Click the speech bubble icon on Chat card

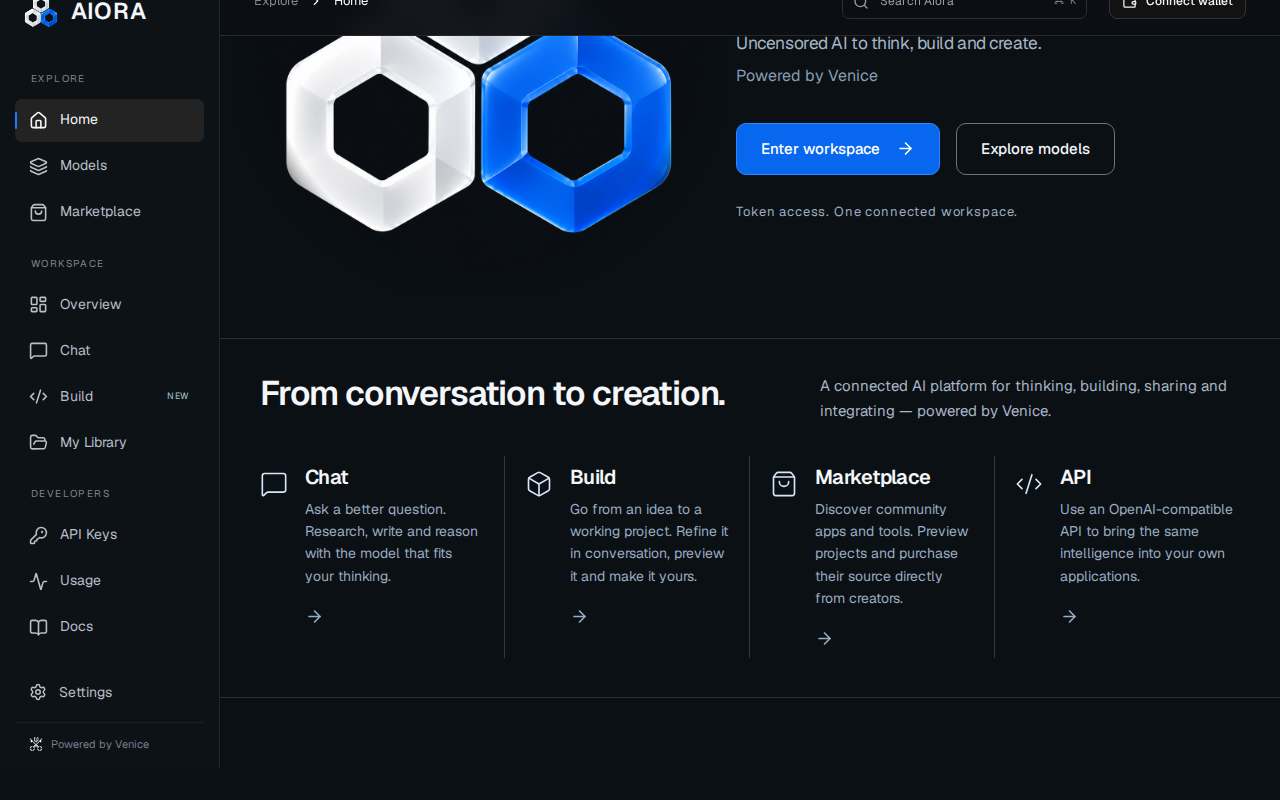point(274,484)
